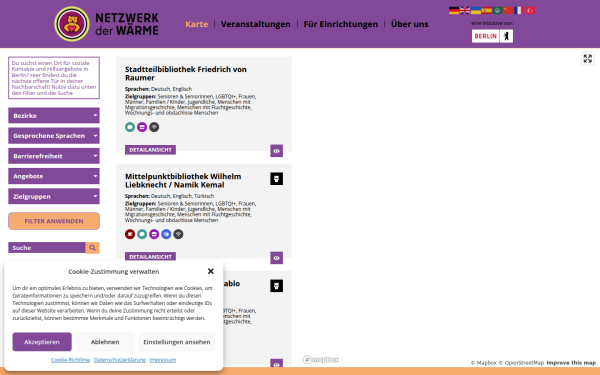This screenshot has width=600, height=375.
Task: Select the green Arabic flag language option
Action: (497, 10)
